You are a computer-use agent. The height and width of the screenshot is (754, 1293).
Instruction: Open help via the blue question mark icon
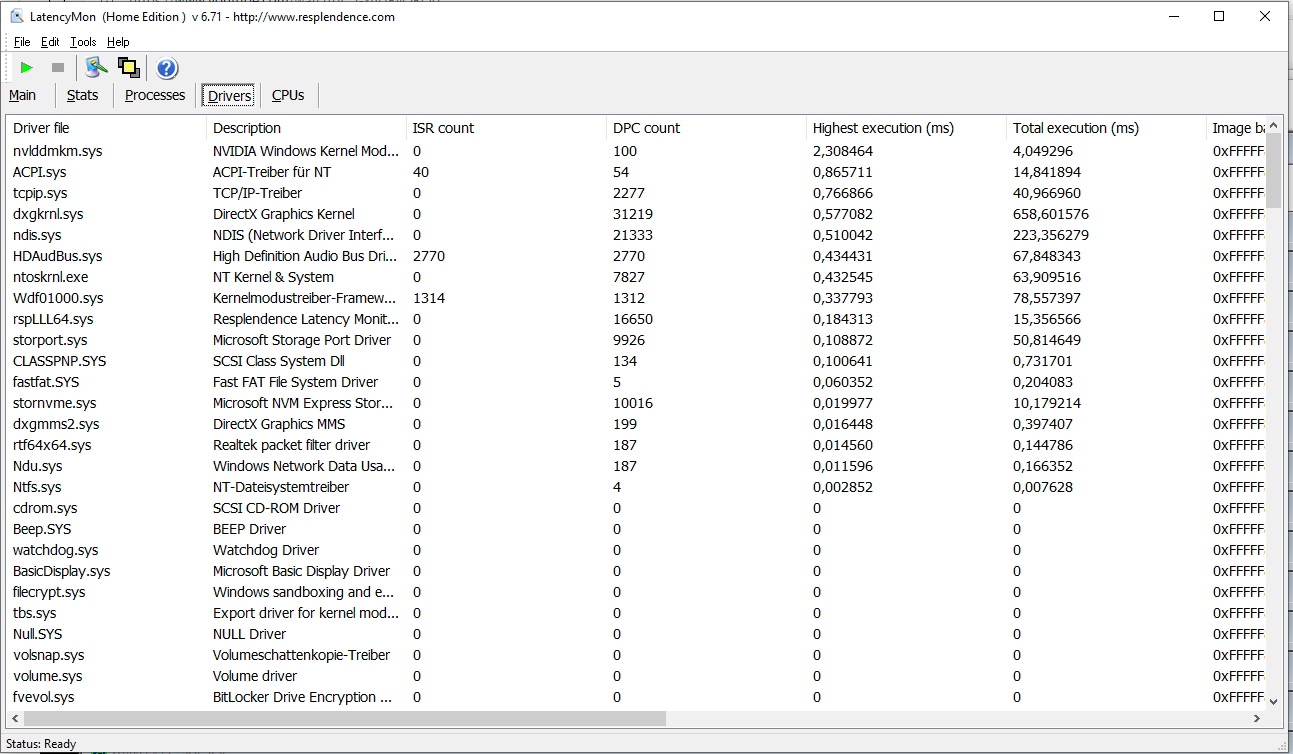pos(167,68)
